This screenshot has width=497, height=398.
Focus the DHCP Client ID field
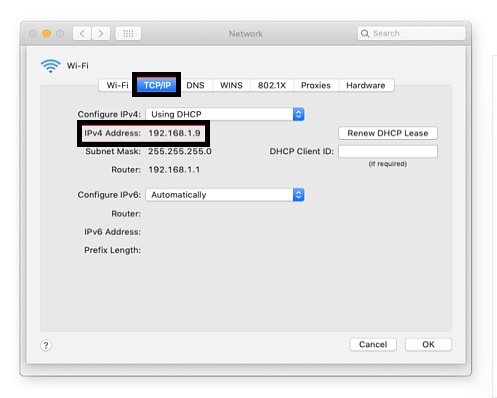click(388, 151)
